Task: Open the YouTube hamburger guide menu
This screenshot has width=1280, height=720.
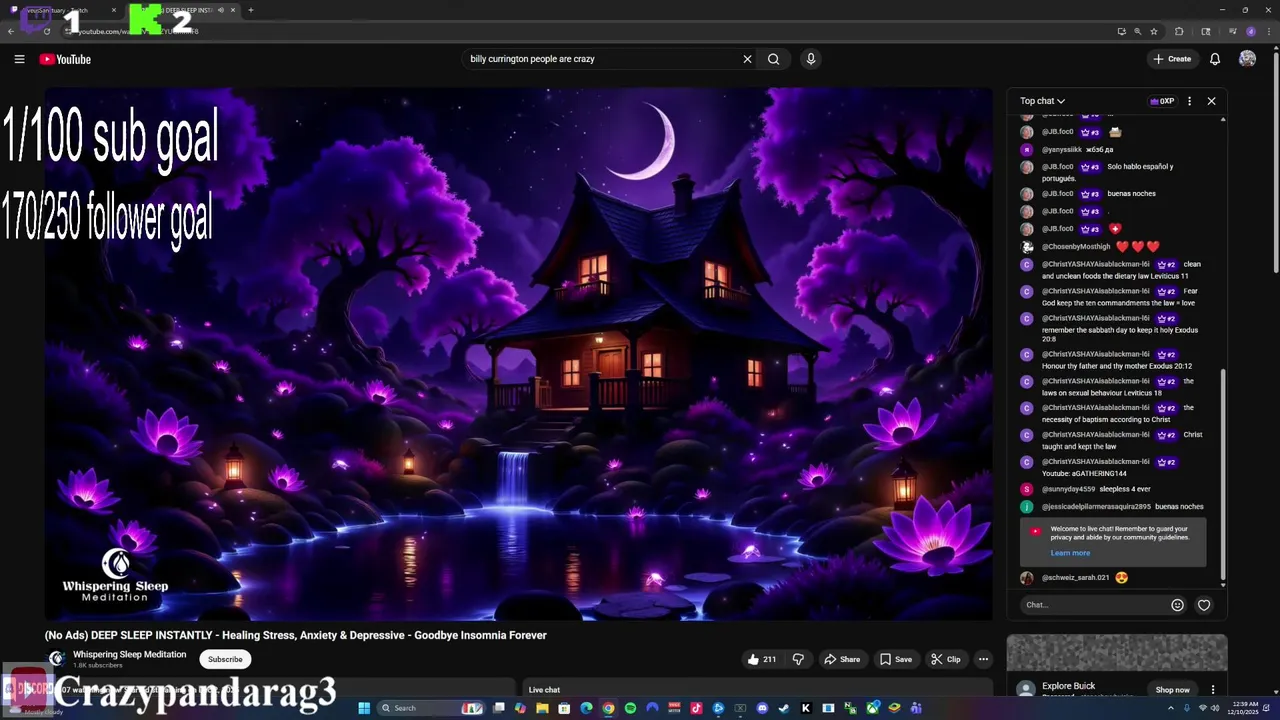Action: [19, 59]
